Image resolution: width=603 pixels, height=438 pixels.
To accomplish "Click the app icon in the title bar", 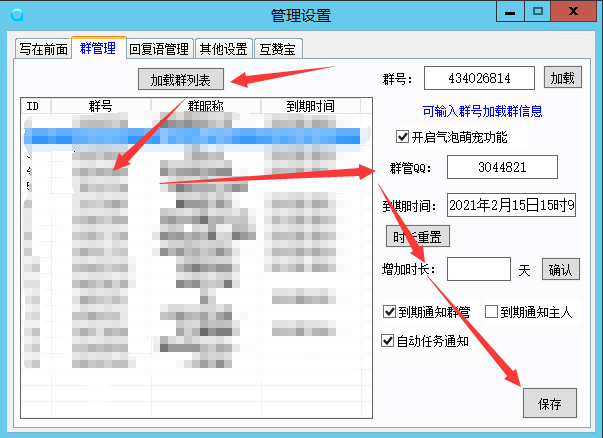I will point(16,14).
